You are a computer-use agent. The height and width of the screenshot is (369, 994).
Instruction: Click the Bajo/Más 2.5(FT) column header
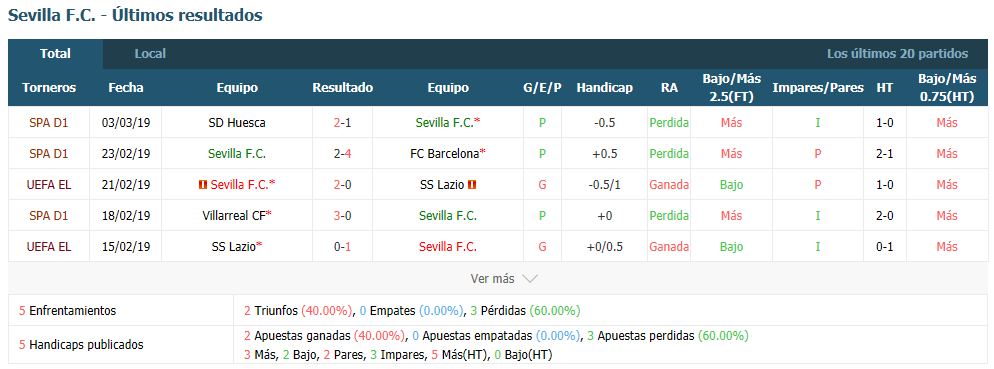(x=731, y=87)
